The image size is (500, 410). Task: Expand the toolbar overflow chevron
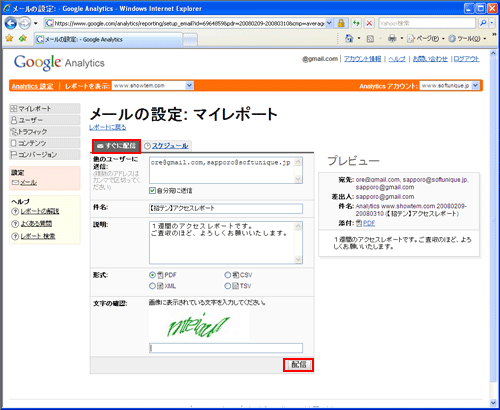[x=494, y=35]
